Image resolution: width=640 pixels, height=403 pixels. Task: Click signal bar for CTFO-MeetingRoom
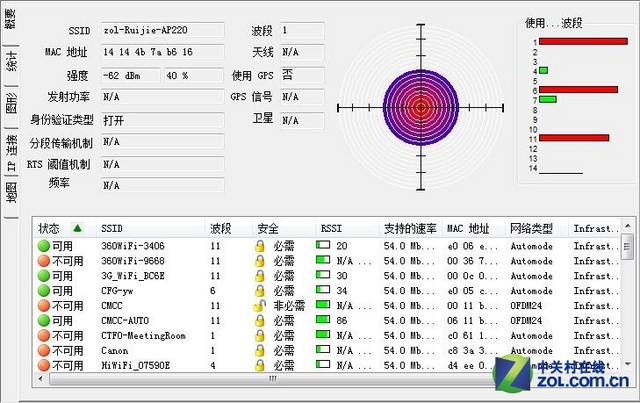point(323,334)
